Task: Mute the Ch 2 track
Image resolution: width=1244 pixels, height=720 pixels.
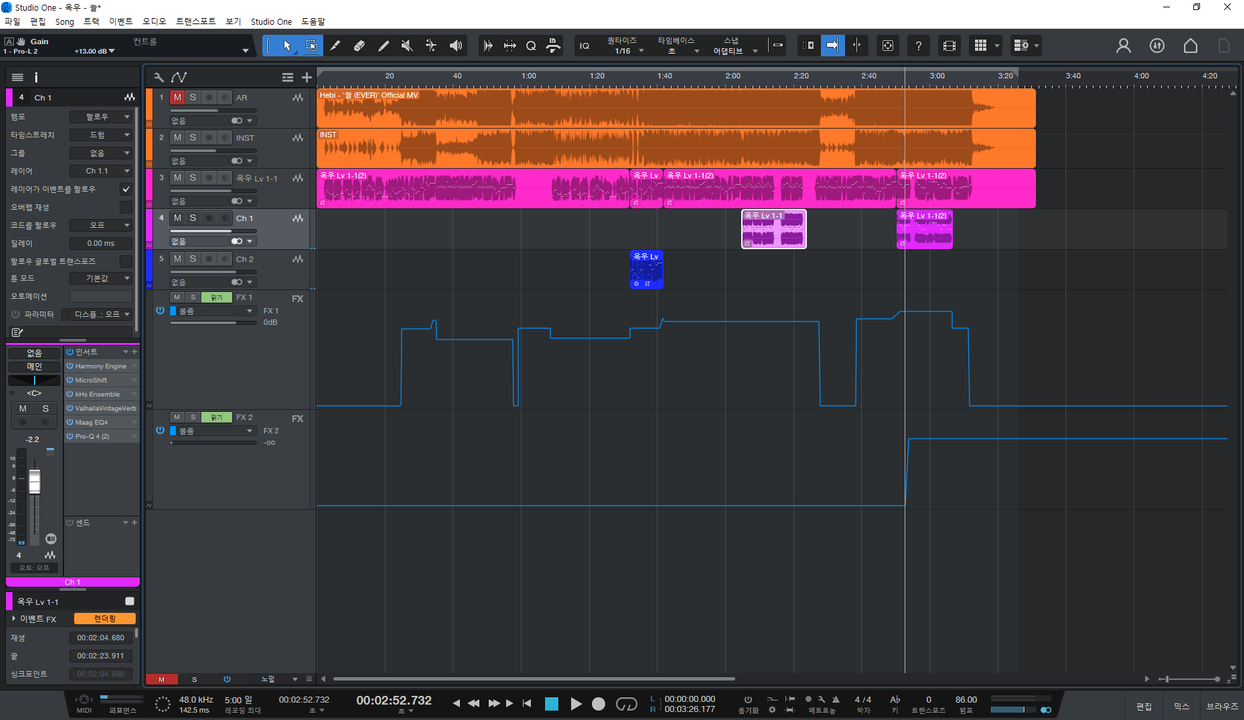Action: [x=177, y=258]
